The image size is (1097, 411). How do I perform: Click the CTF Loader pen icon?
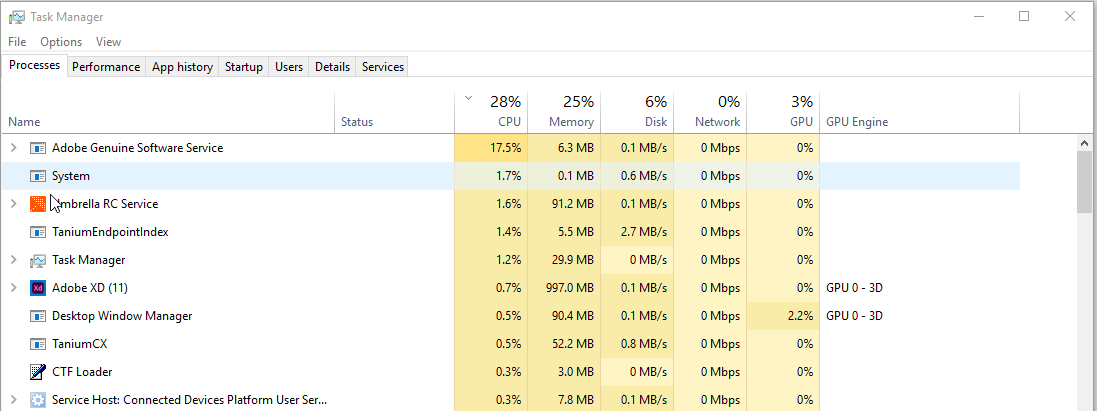click(x=38, y=372)
